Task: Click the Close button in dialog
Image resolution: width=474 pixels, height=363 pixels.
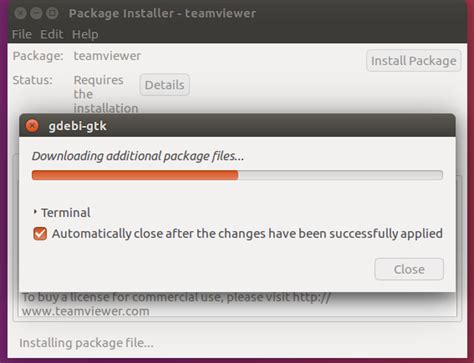Action: click(409, 269)
